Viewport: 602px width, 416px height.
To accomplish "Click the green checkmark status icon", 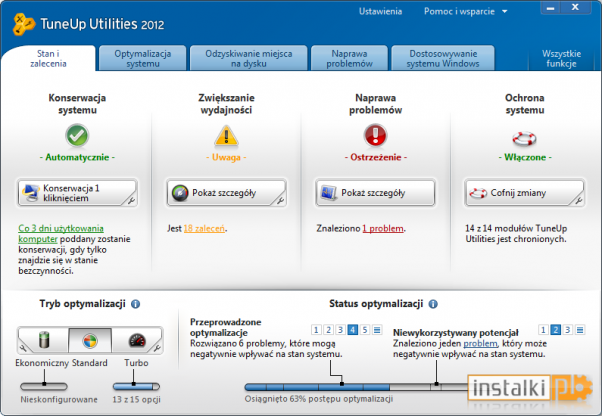I will click(x=77, y=135).
